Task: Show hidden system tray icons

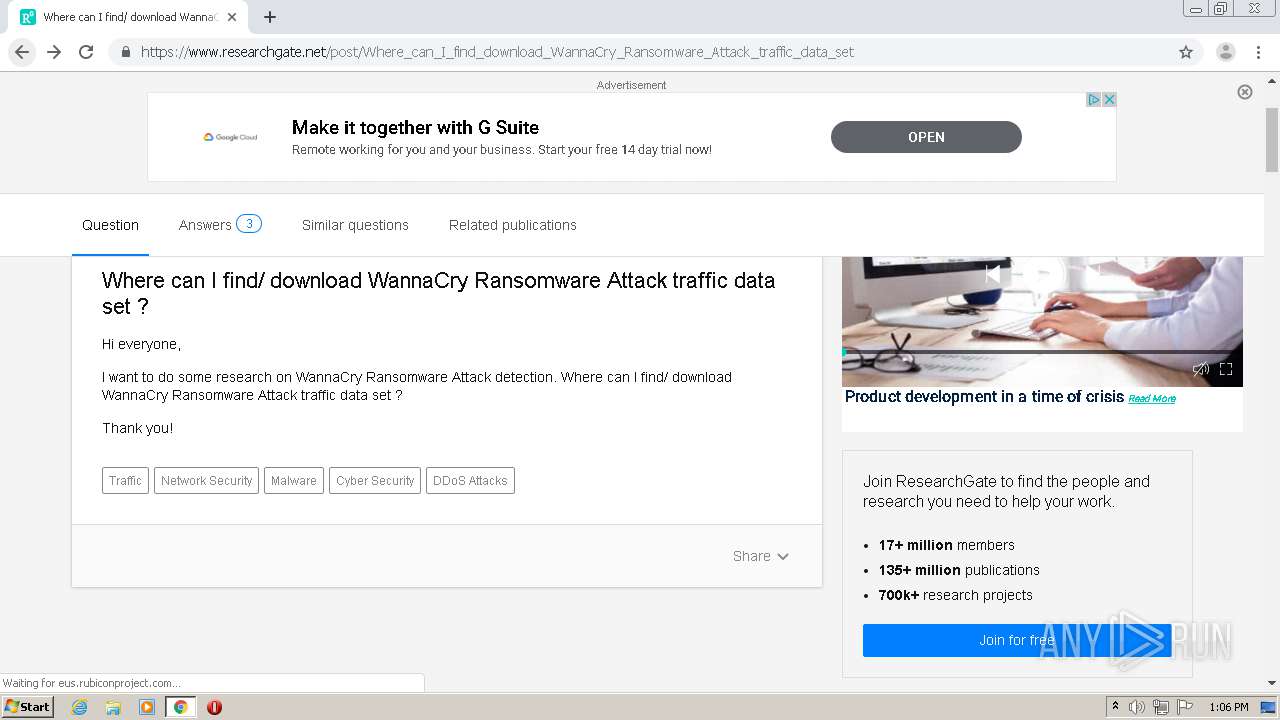Action: [x=1115, y=706]
